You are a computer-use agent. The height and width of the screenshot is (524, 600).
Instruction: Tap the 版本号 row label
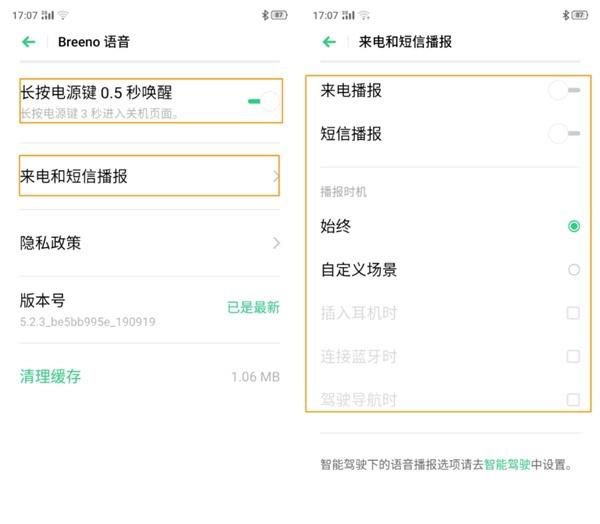click(42, 300)
